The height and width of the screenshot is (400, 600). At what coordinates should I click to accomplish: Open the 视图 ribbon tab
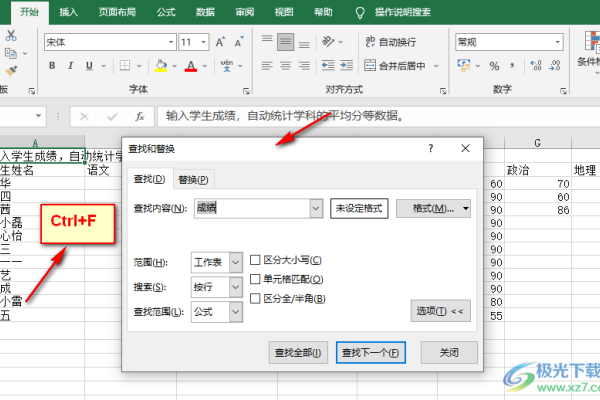coord(284,12)
